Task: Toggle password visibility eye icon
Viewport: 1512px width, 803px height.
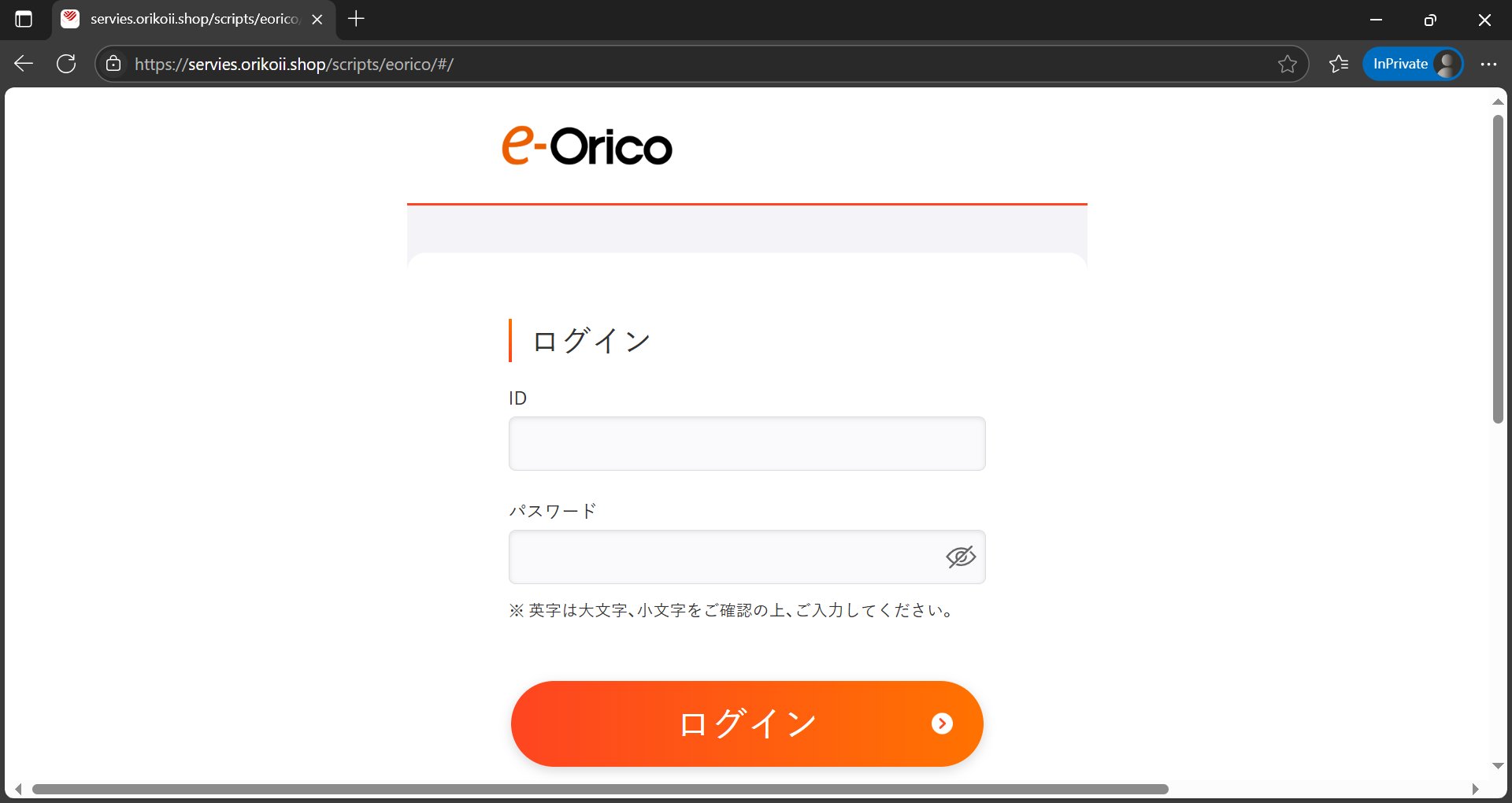Action: point(961,557)
